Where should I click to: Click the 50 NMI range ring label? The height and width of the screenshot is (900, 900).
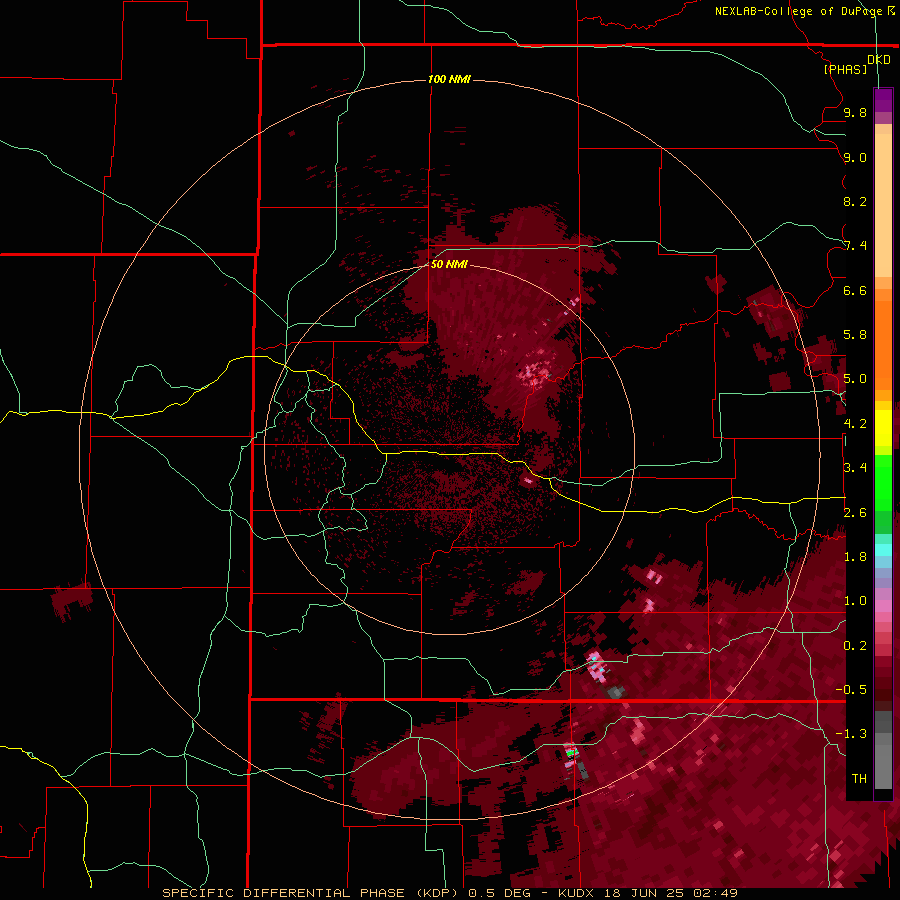[x=449, y=264]
